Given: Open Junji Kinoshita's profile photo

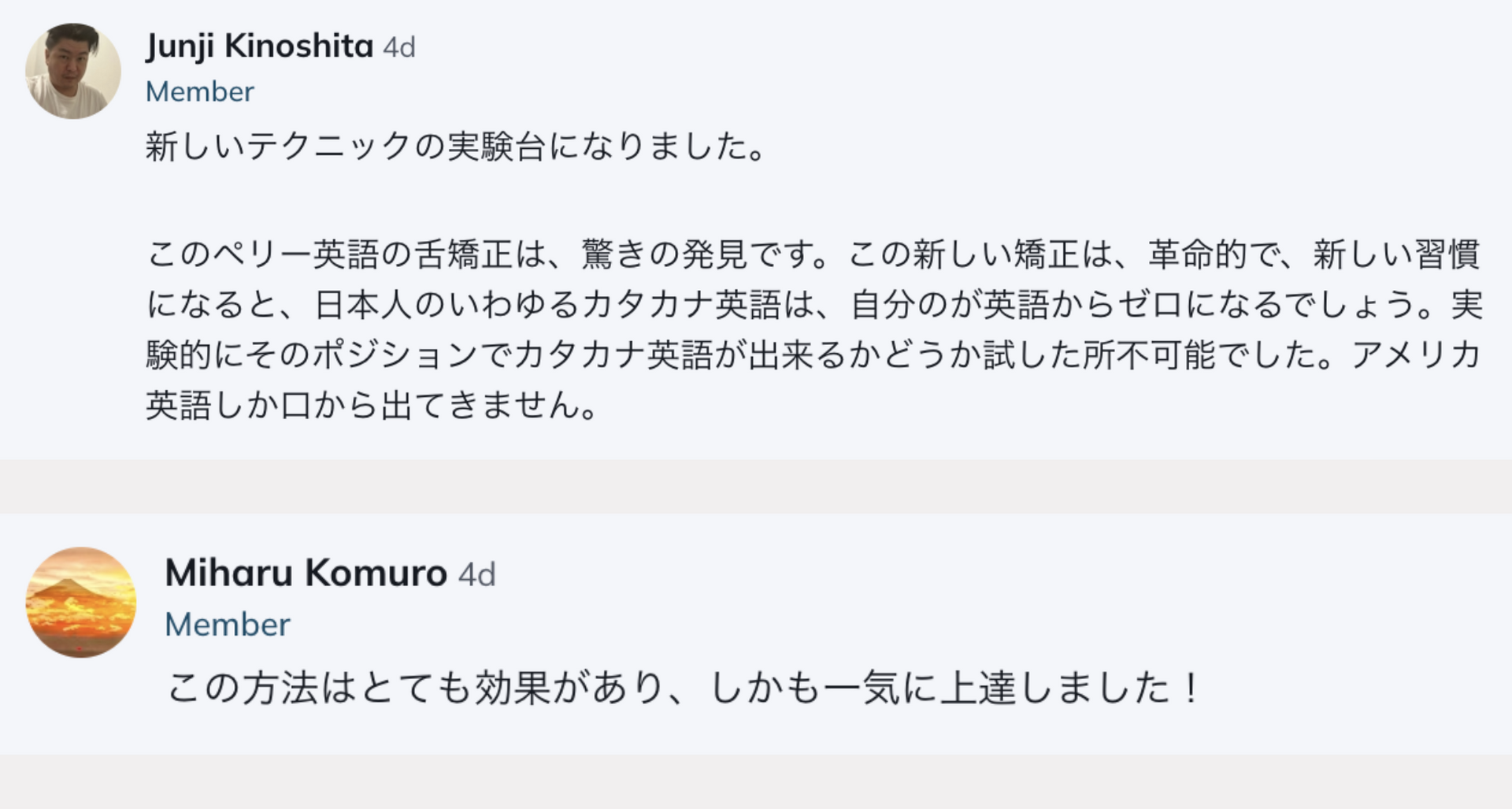Looking at the screenshot, I should click(x=73, y=71).
